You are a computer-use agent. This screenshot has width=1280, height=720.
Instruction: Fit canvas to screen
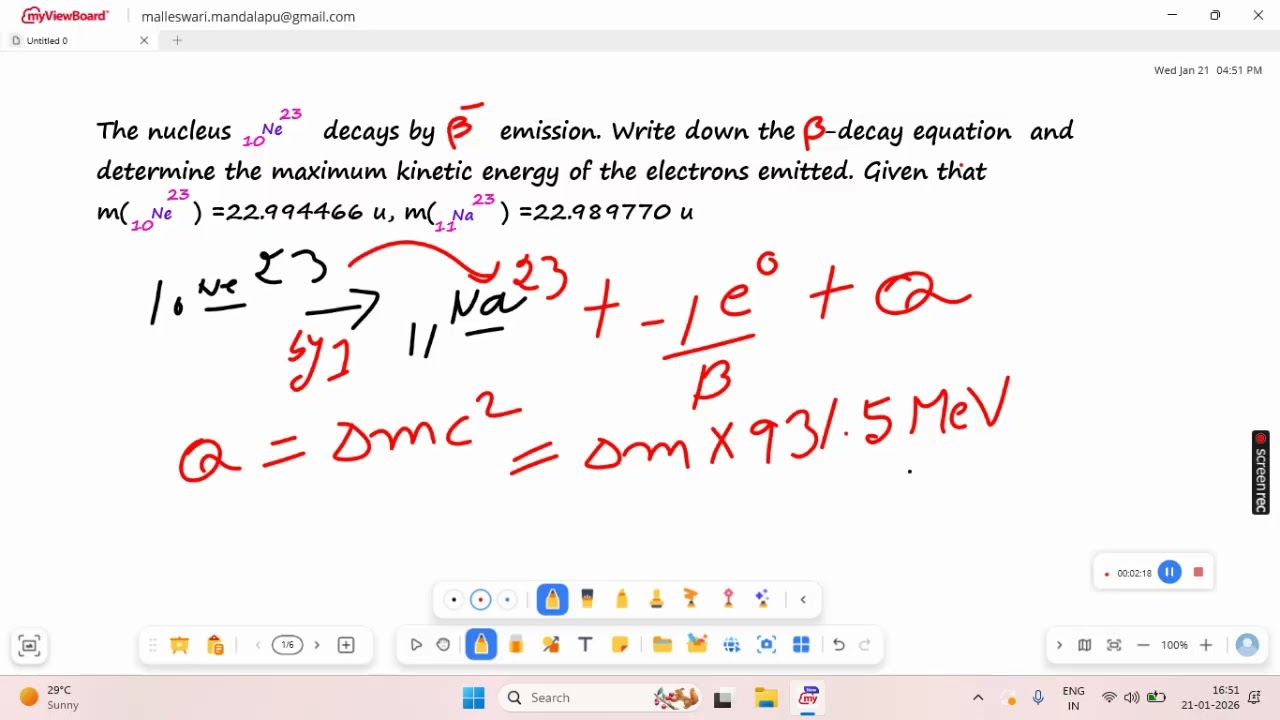click(1114, 645)
